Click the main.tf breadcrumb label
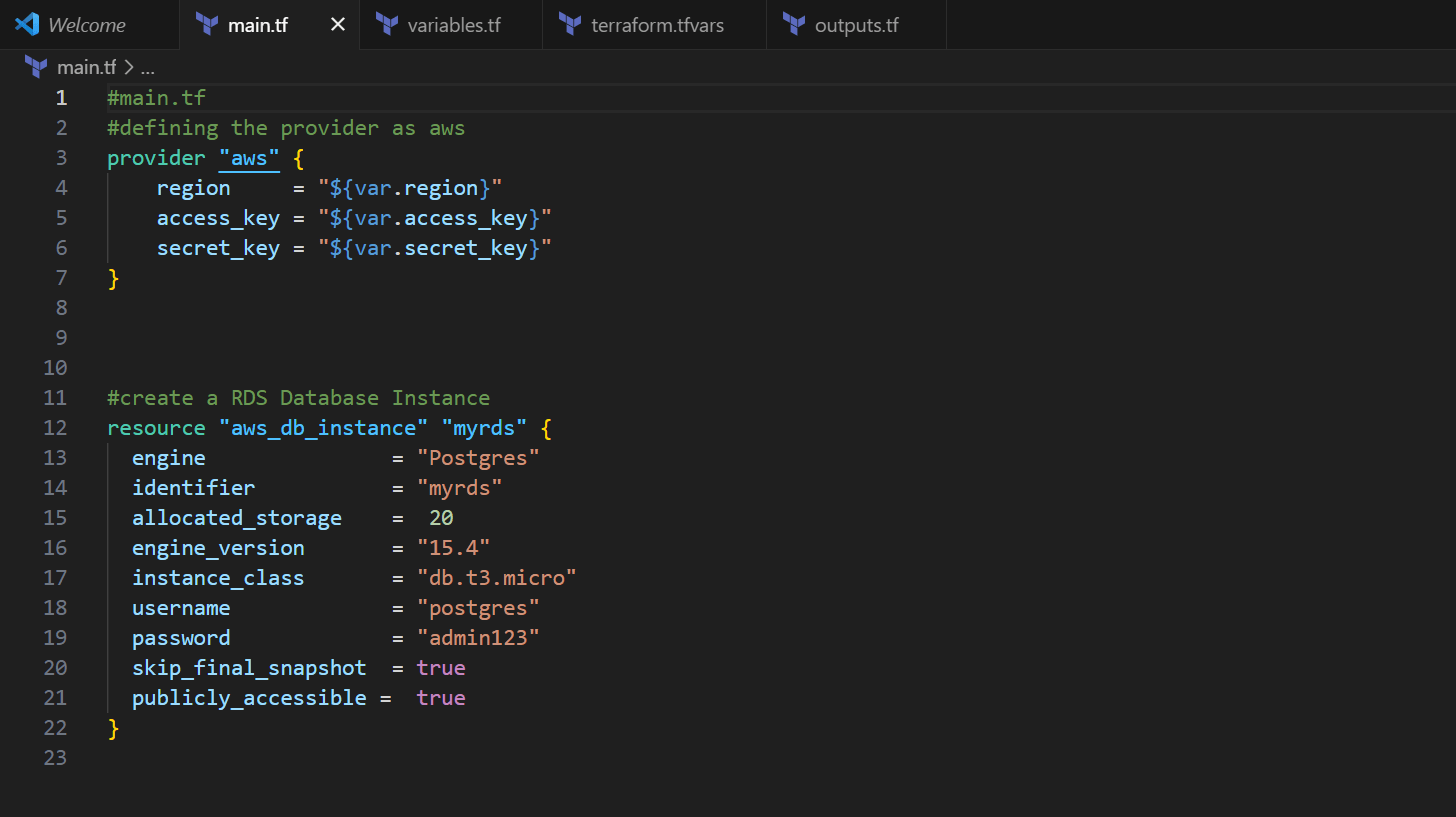The image size is (1456, 817). 85,67
